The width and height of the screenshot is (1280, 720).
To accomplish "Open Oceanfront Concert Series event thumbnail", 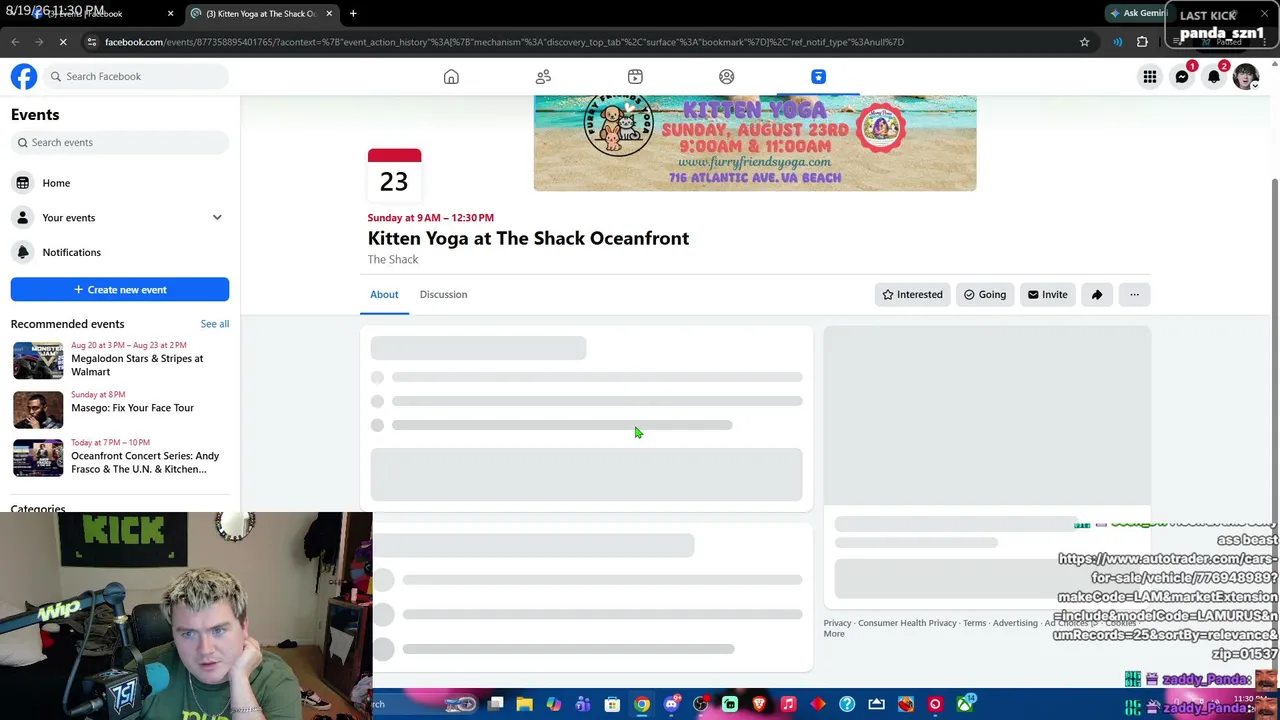I will tap(38, 458).
